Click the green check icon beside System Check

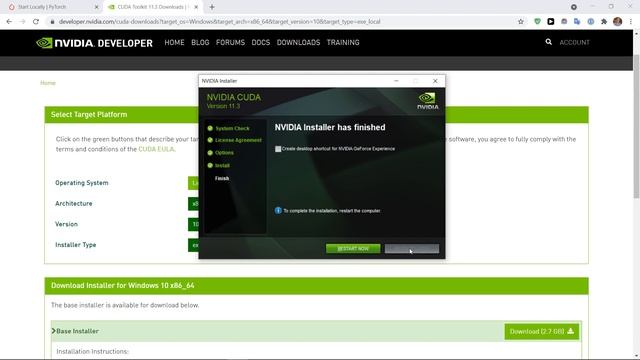click(x=210, y=128)
